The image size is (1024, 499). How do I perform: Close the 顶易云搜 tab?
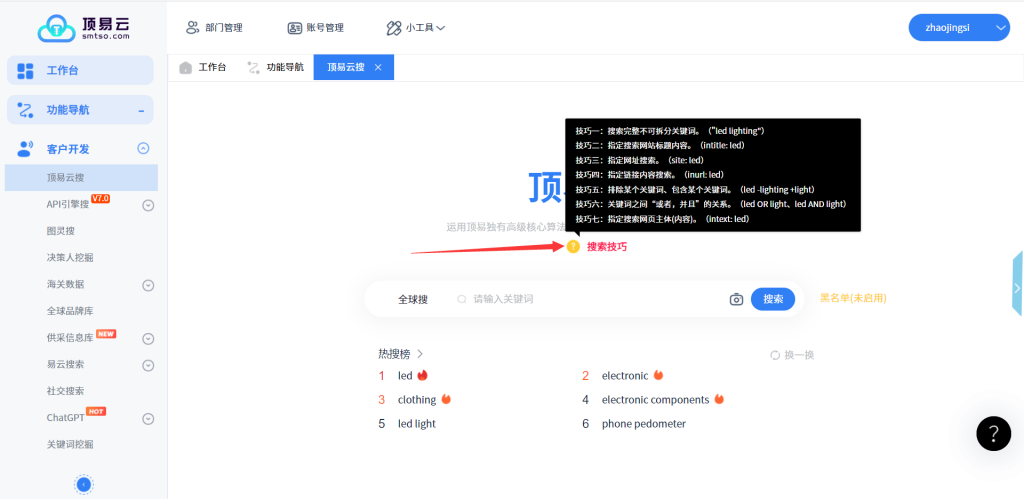(x=378, y=67)
